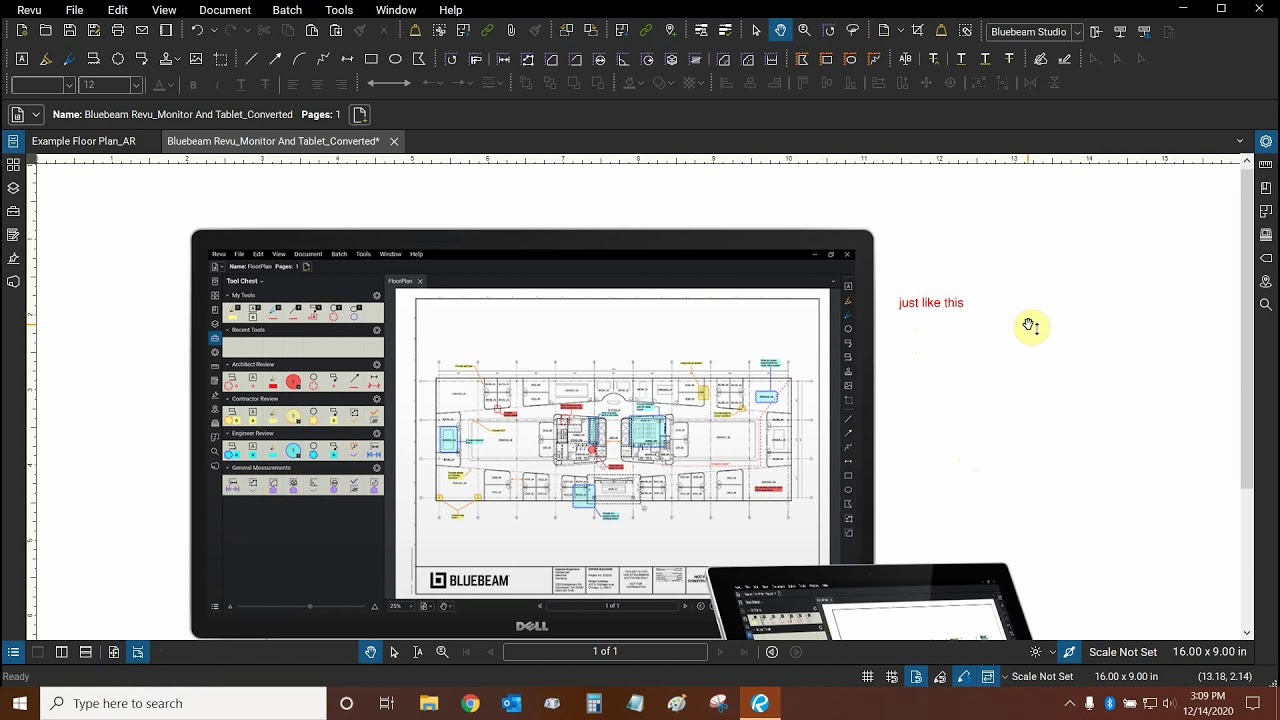Expand the Undo history dropdown arrow
This screenshot has height=720, width=1280.
tap(213, 31)
